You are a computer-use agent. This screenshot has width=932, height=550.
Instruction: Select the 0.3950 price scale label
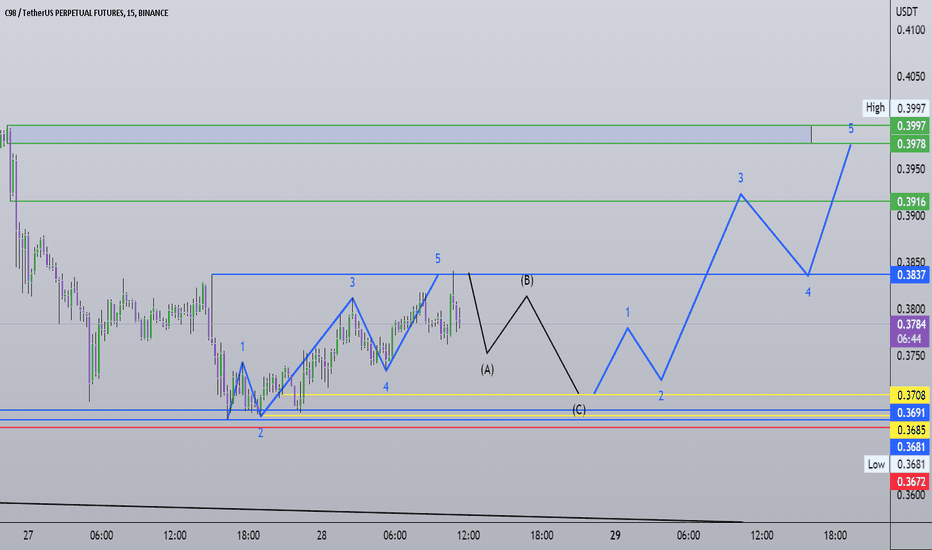(x=911, y=169)
